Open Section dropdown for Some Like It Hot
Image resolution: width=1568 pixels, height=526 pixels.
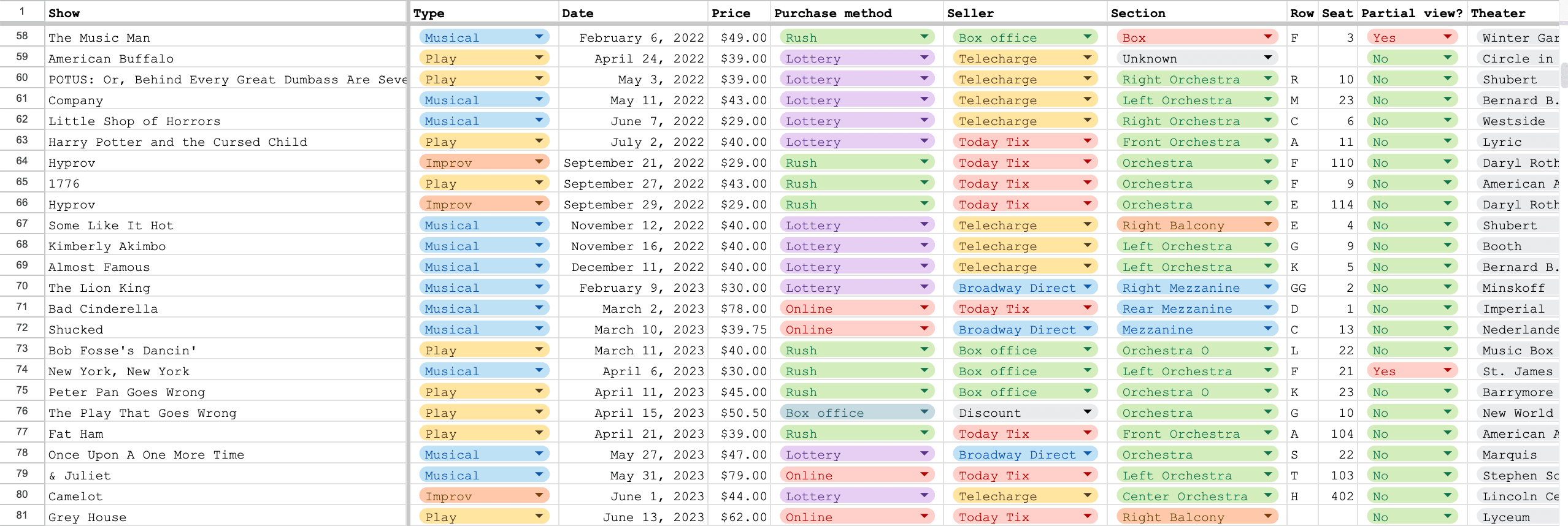tap(1267, 224)
